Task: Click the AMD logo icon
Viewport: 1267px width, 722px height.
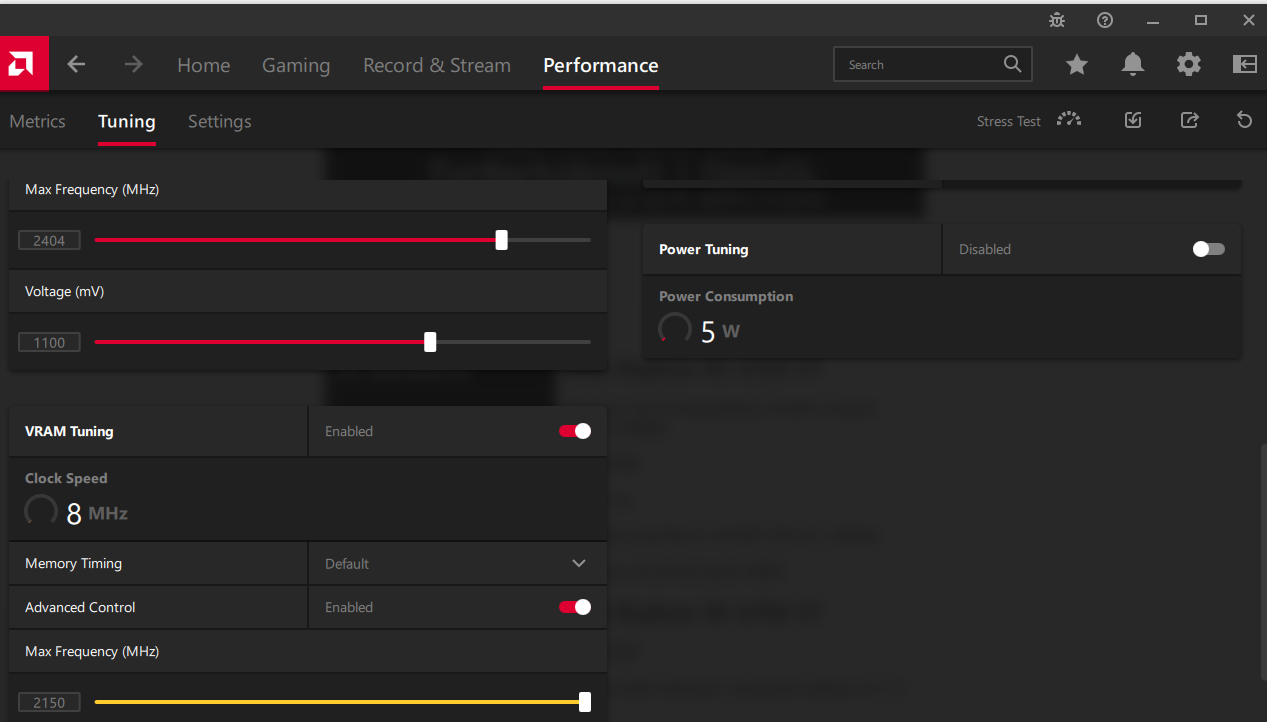Action: [x=24, y=65]
